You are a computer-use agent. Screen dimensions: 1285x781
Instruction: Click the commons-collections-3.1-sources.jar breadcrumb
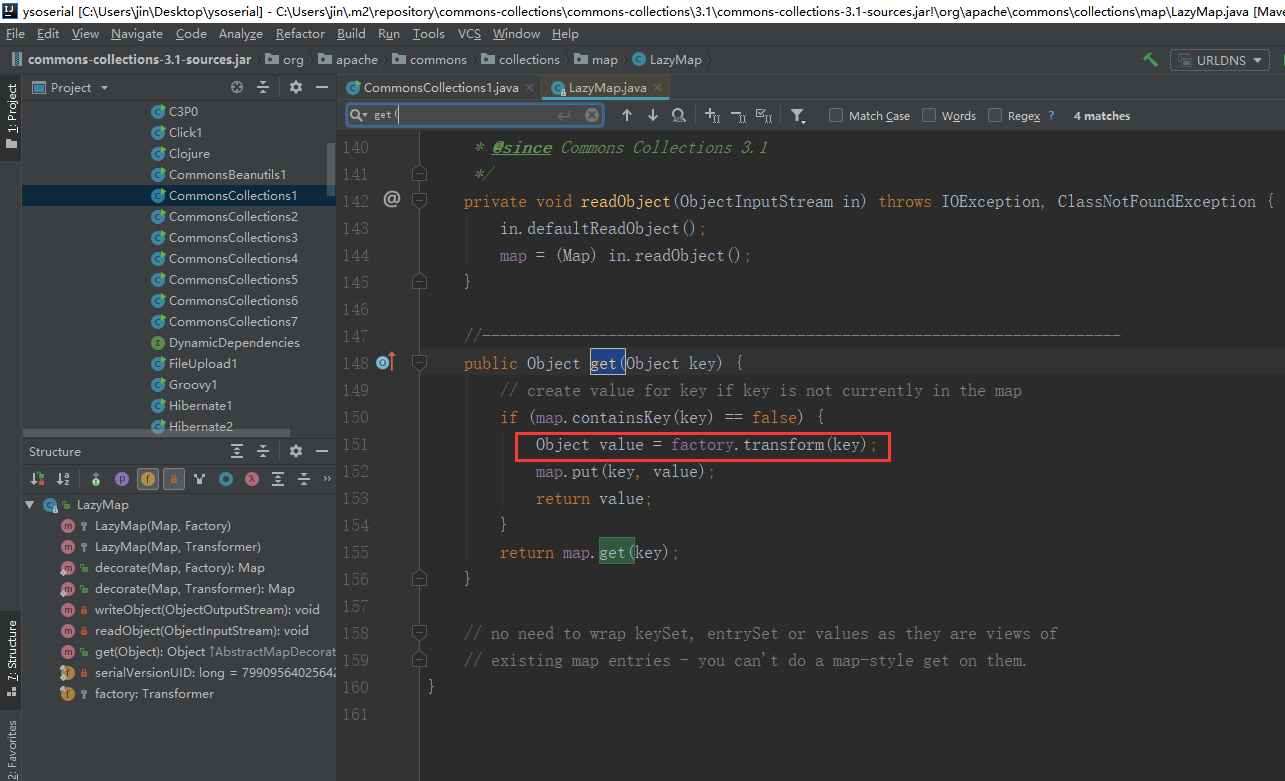pyautogui.click(x=131, y=60)
